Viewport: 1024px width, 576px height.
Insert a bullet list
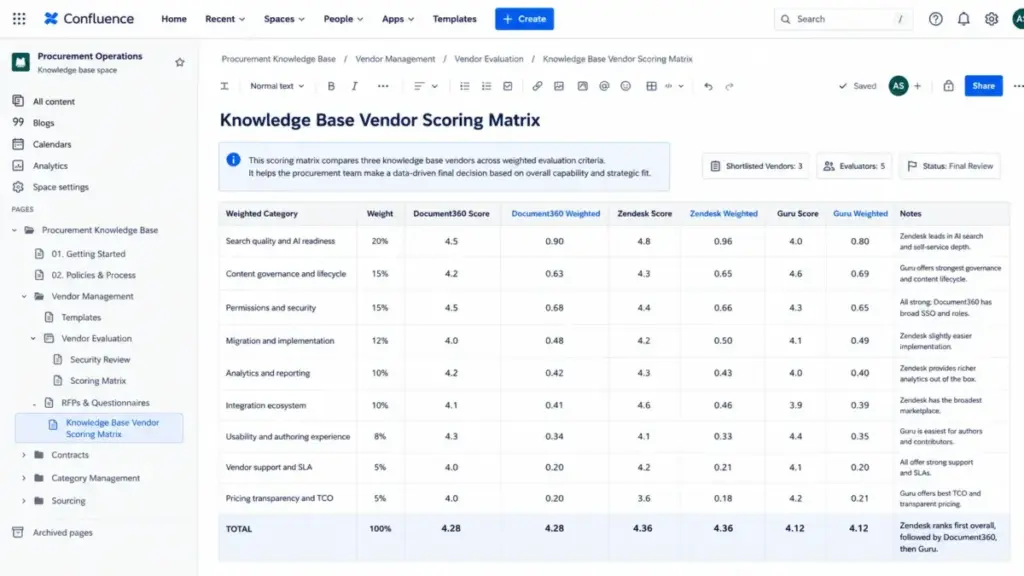pos(464,86)
